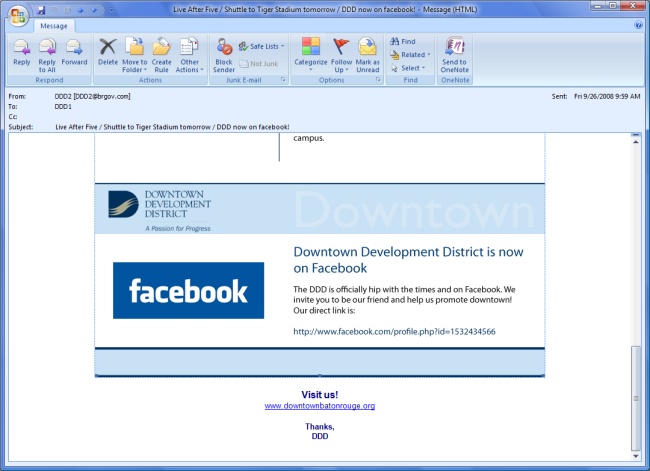Open the Safe Lists dropdown
Viewport: 650px width, 471px height.
coord(262,46)
